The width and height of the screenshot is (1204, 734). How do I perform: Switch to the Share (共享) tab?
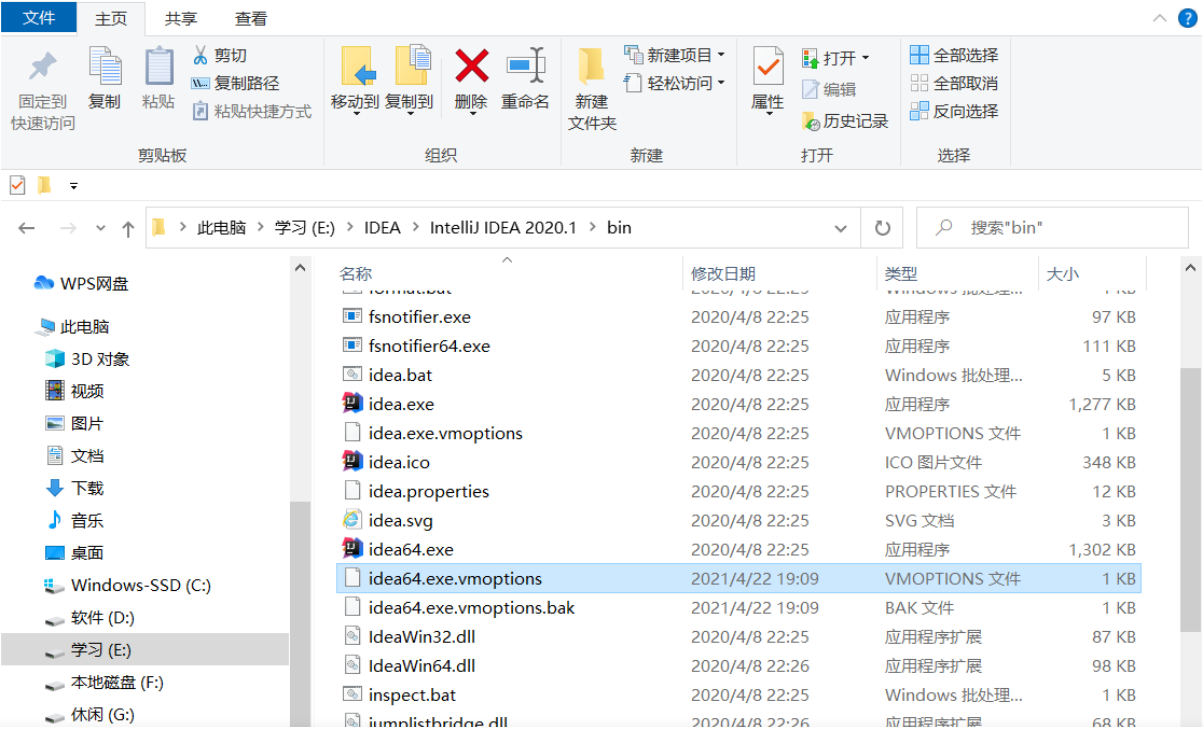pos(181,19)
